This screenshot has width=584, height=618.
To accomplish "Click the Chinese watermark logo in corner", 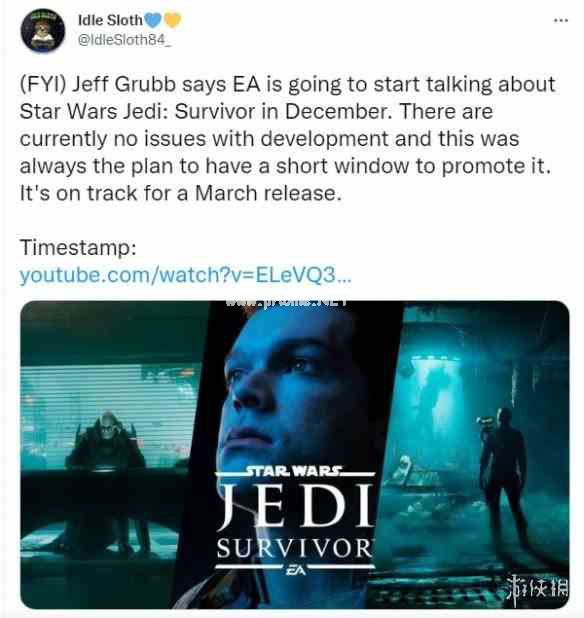I will [x=537, y=589].
